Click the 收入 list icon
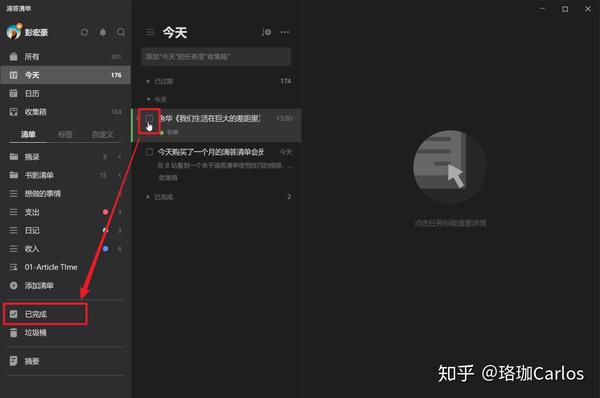 coord(13,249)
